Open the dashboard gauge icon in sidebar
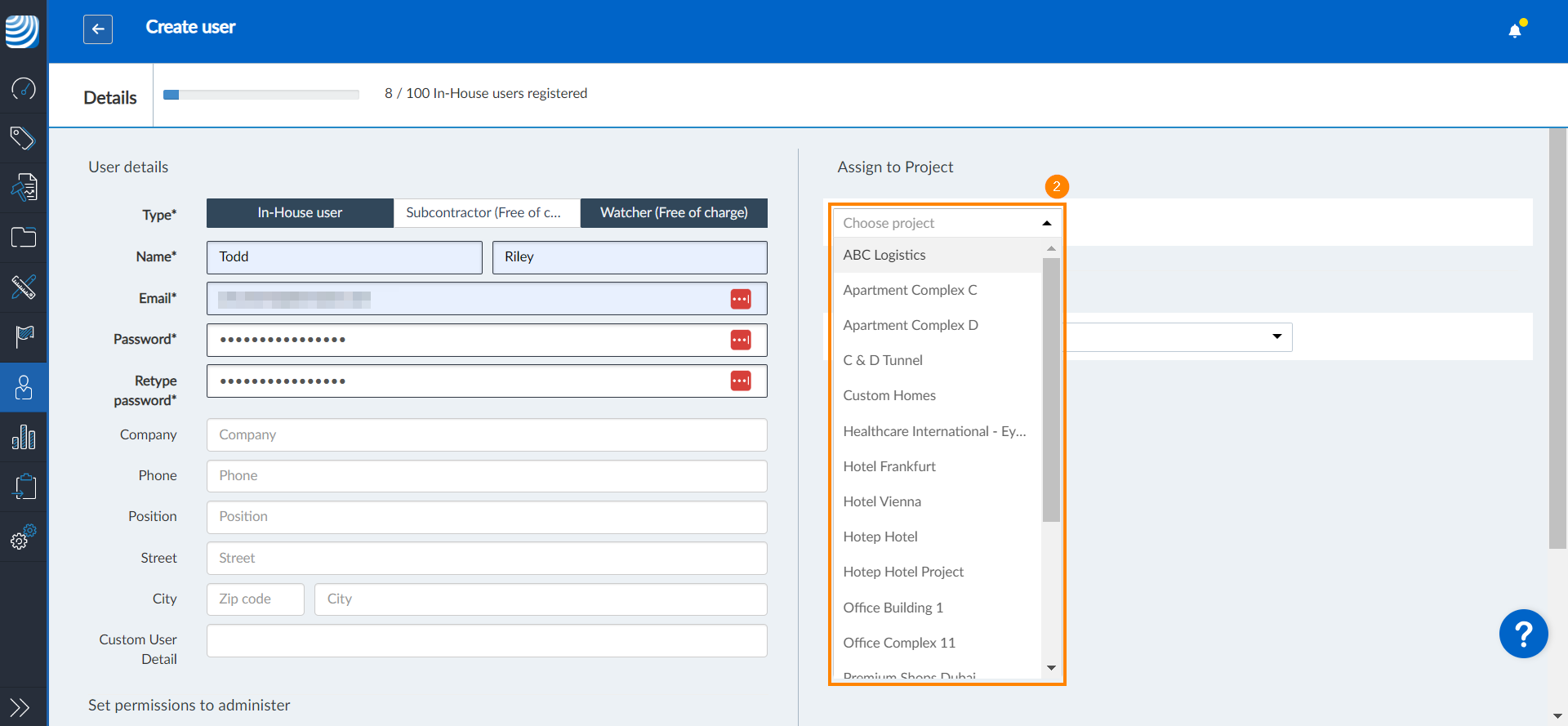This screenshot has height=726, width=1568. (x=24, y=88)
